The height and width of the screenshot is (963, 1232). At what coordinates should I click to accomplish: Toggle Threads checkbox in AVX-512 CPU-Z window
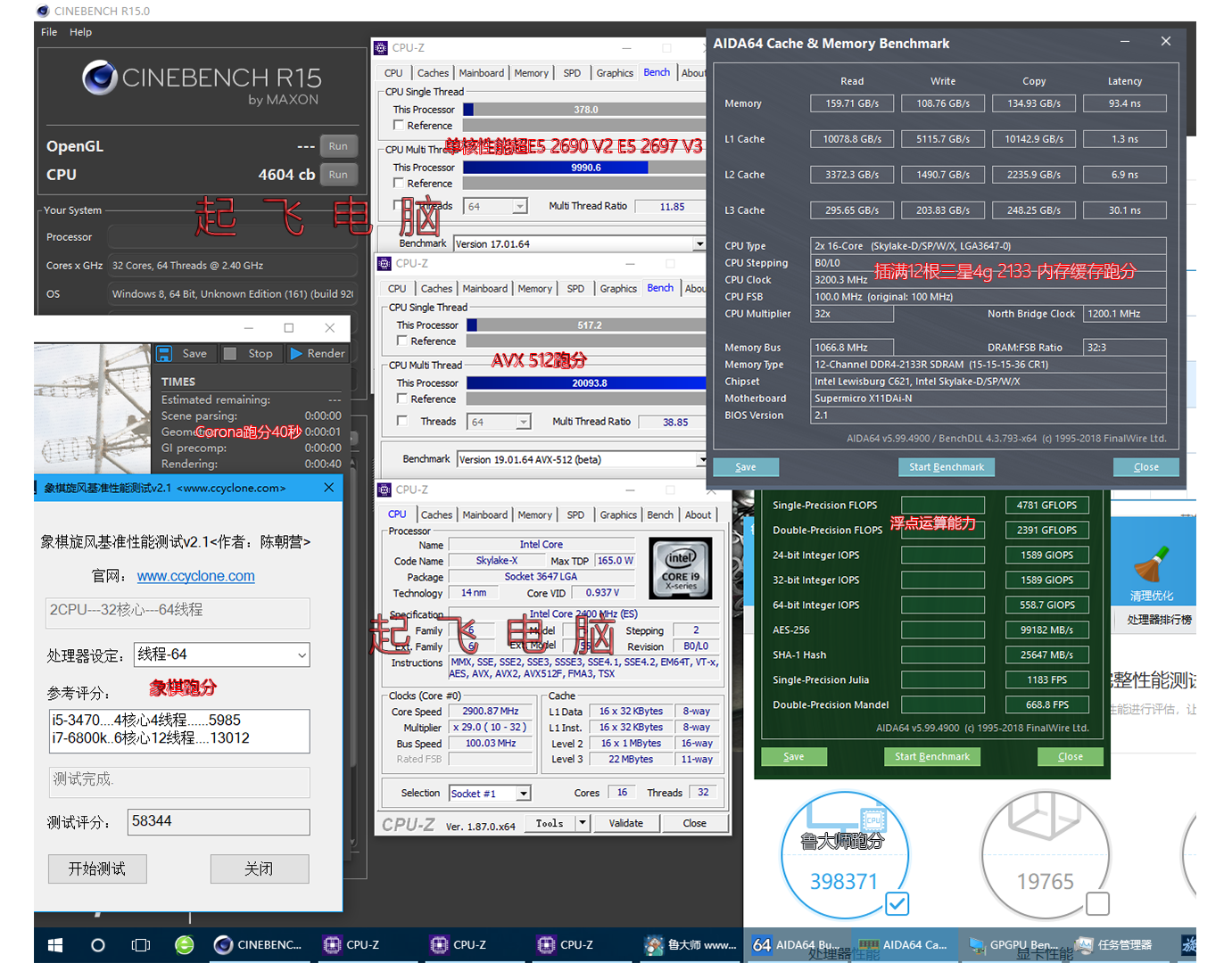click(x=402, y=421)
